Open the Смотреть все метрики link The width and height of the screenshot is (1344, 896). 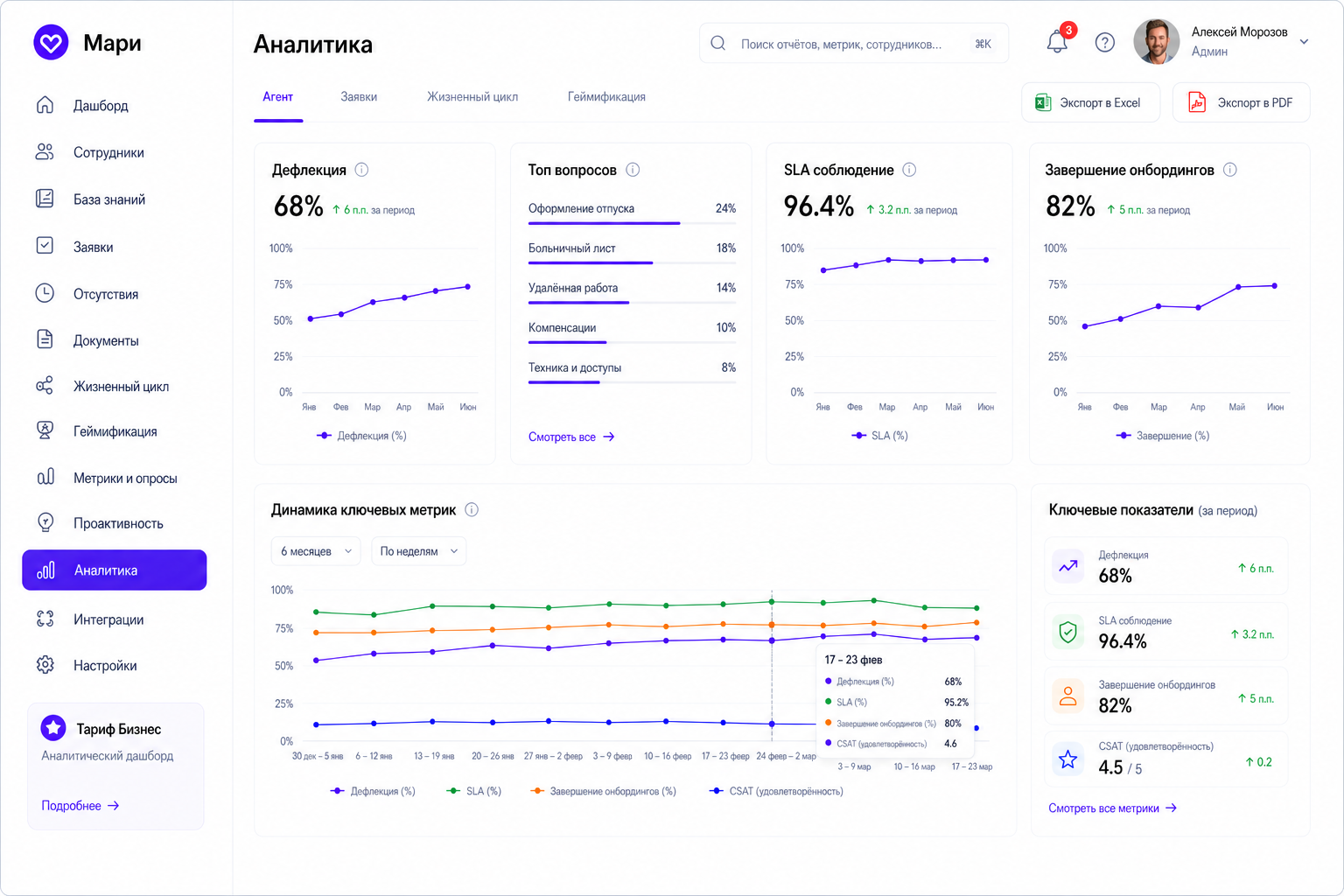1113,808
